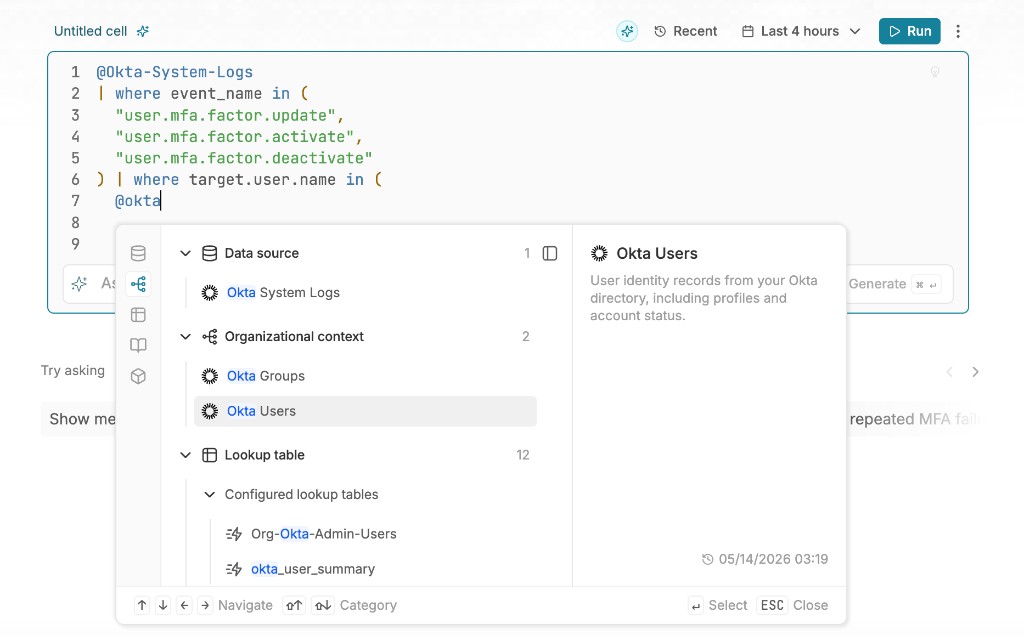Choose Okta Groups suggestion

click(x=366, y=376)
